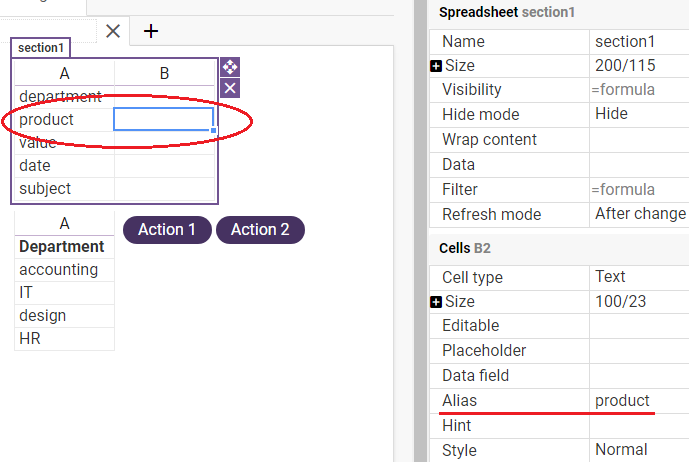
Task: Open the Refresh mode After change dropdown
Action: (639, 214)
